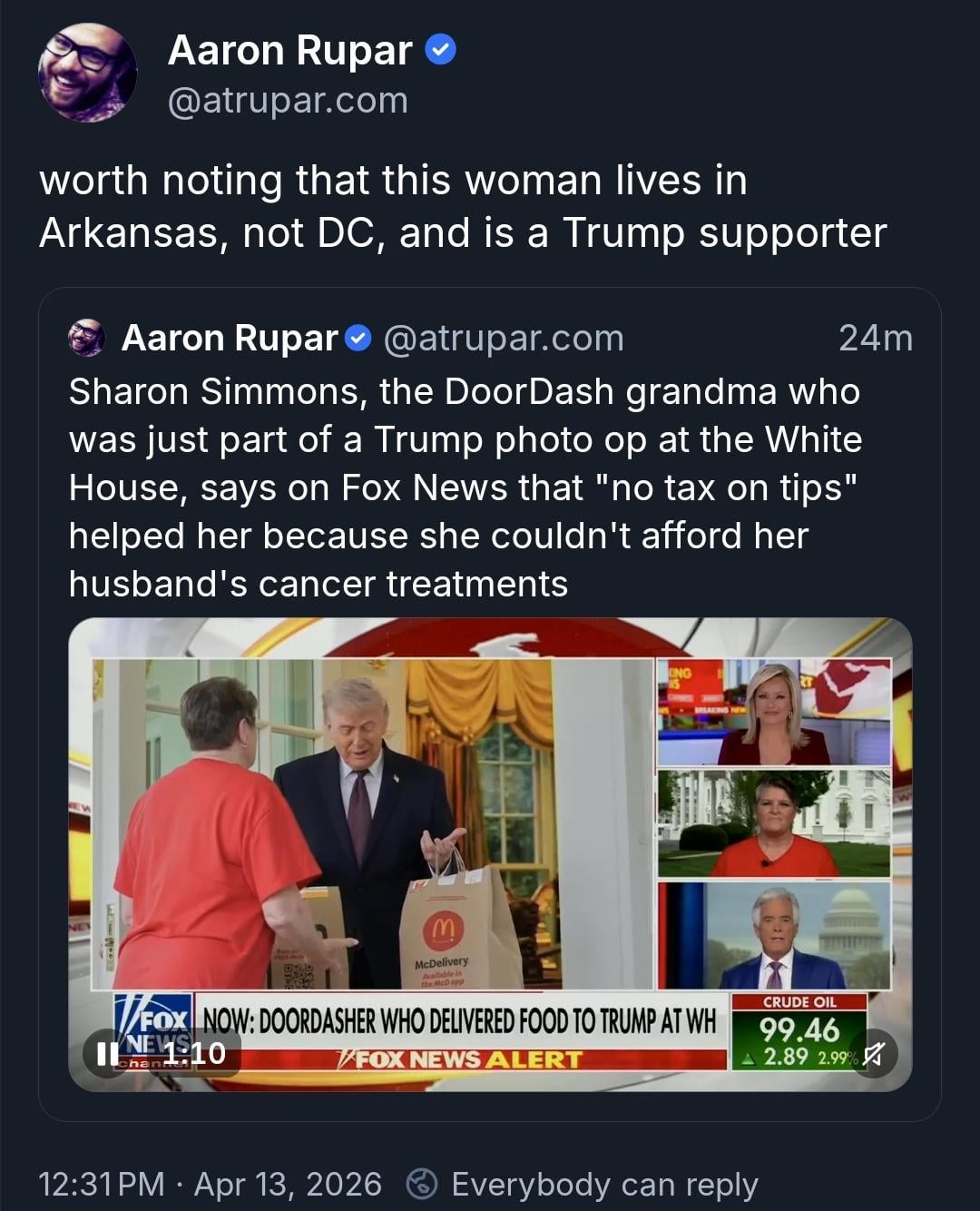Click the video's 1:10 time remaining label

[195, 1053]
